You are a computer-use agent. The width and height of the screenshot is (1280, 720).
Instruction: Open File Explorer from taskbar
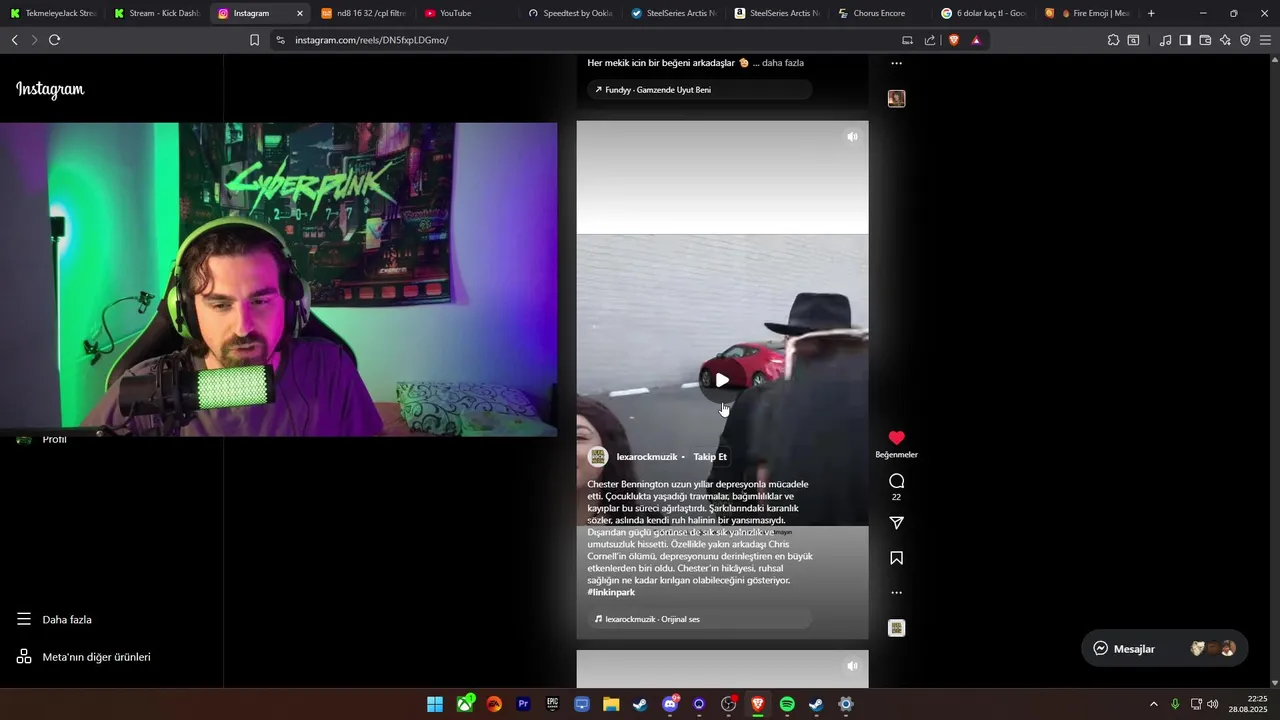click(x=611, y=704)
